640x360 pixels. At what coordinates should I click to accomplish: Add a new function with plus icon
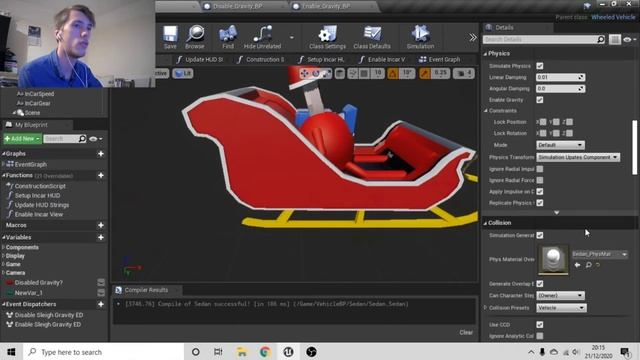pyautogui.click(x=100, y=176)
